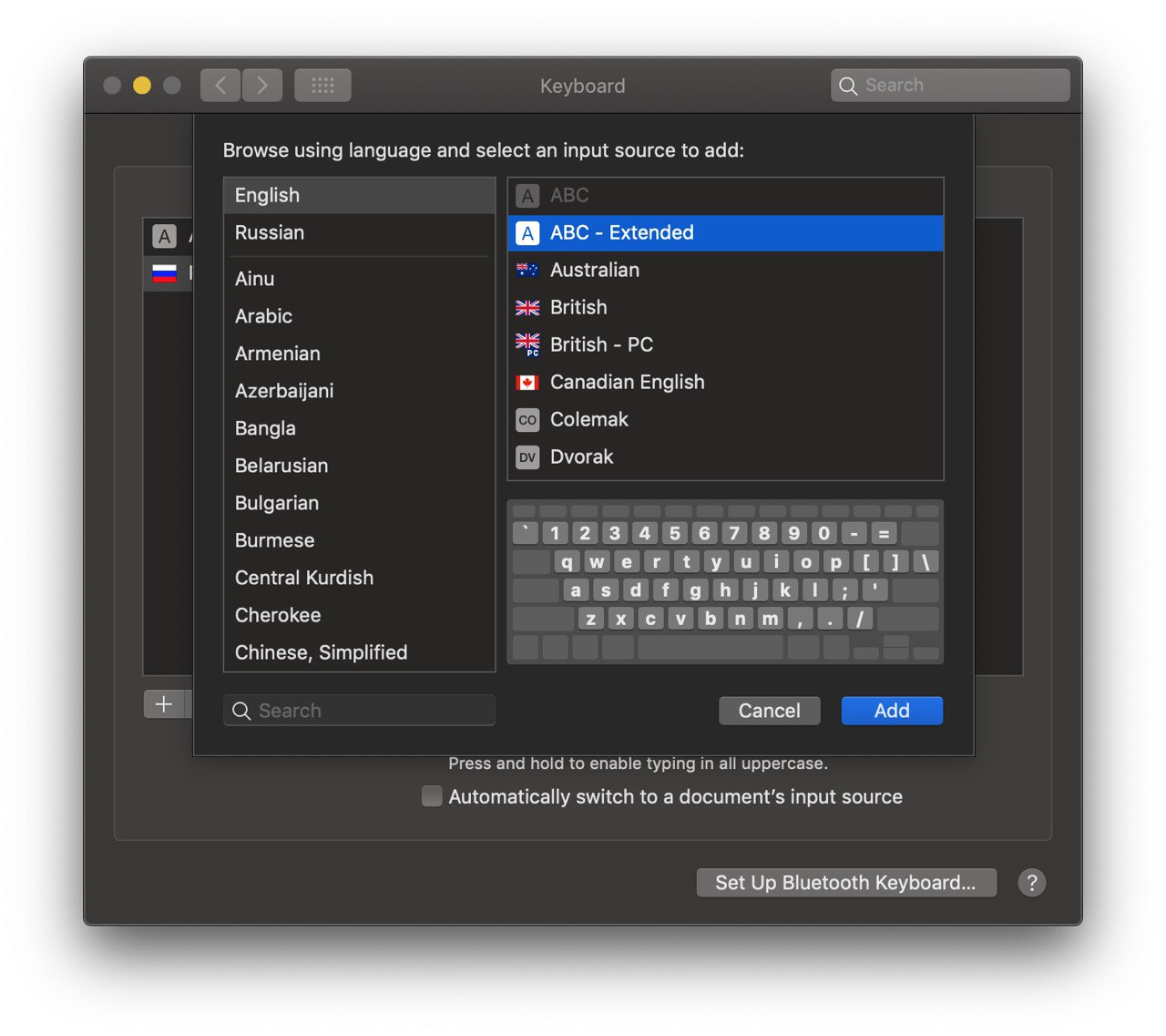Viewport: 1166px width, 1036px height.
Task: Select the Dvorak layout name
Action: [x=581, y=457]
